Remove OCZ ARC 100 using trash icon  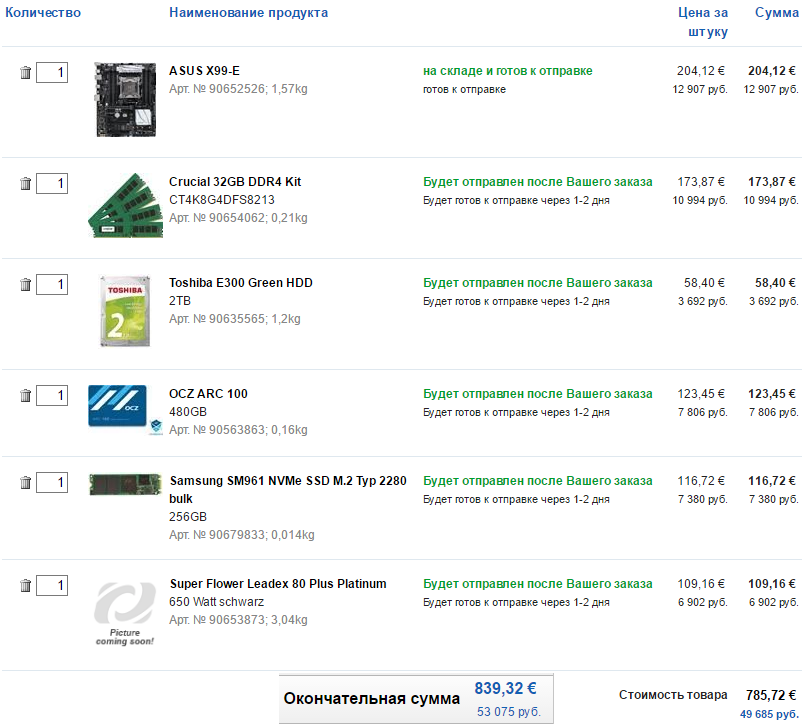26,395
